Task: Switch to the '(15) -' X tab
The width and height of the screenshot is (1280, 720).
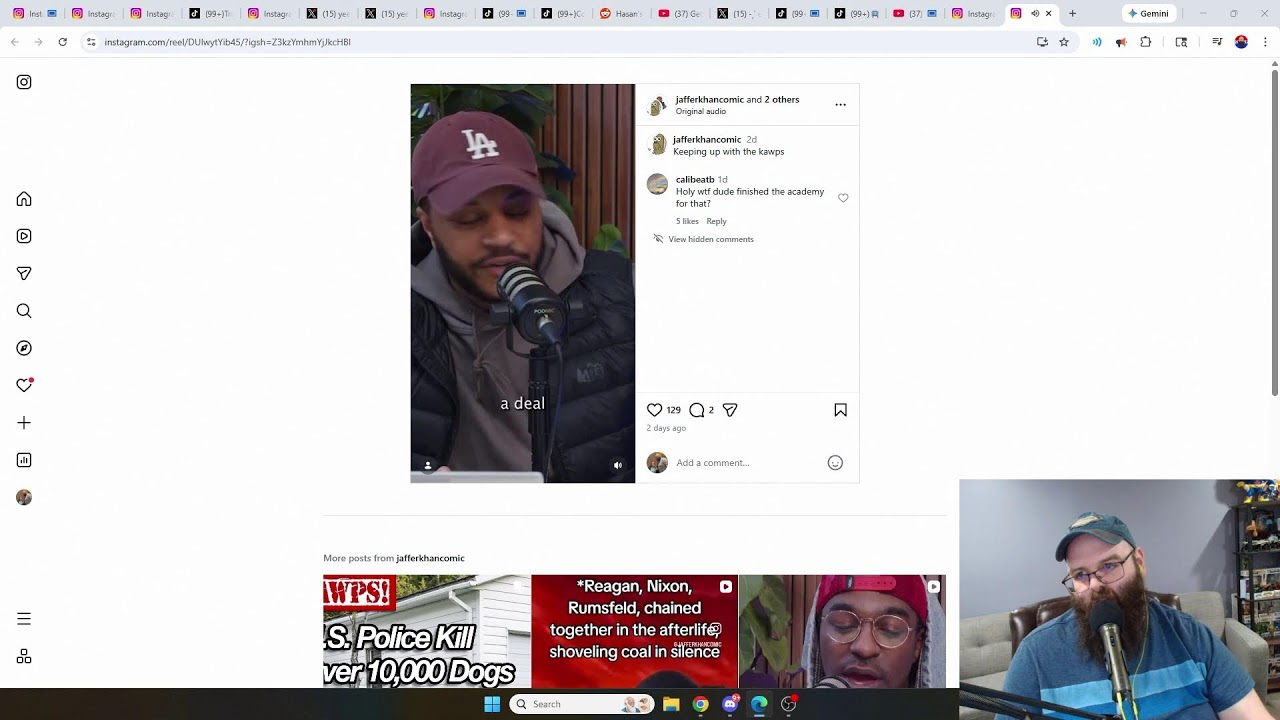Action: (x=738, y=14)
